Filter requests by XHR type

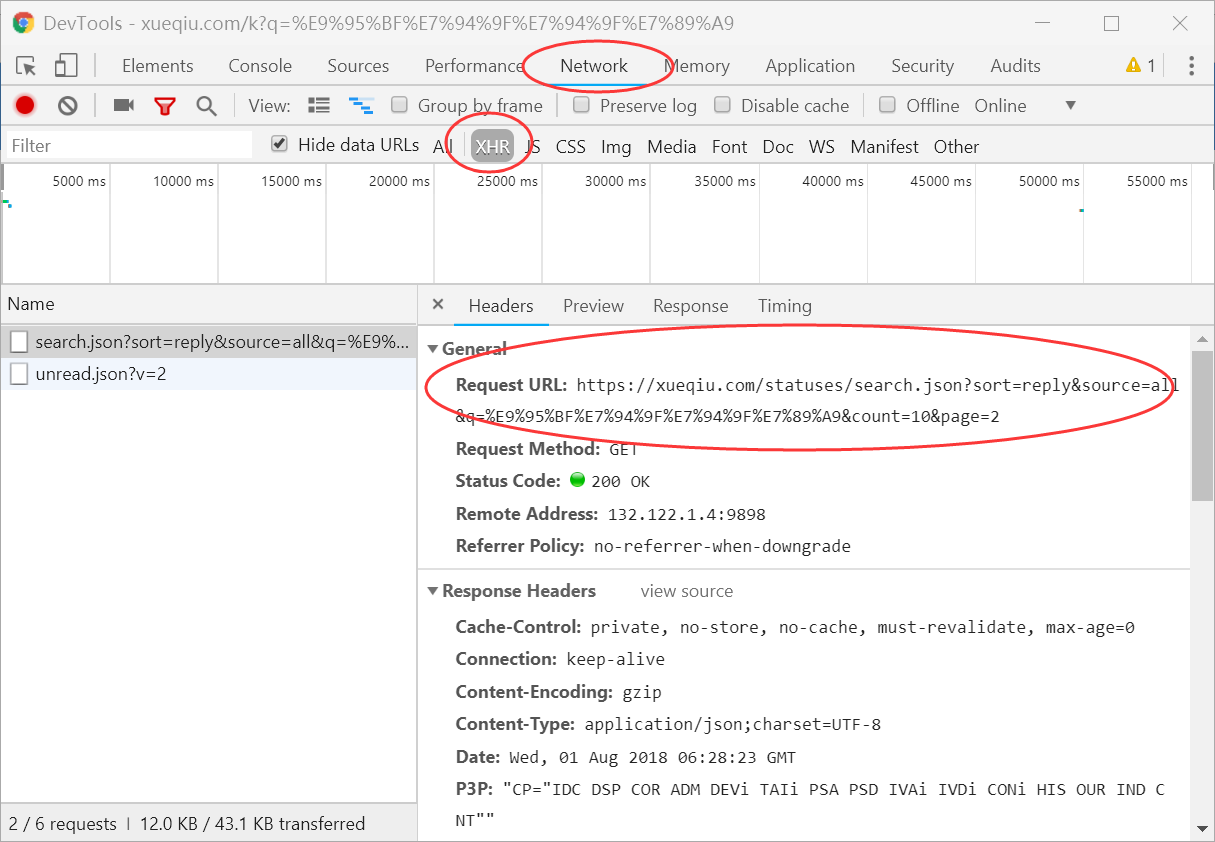[x=493, y=147]
